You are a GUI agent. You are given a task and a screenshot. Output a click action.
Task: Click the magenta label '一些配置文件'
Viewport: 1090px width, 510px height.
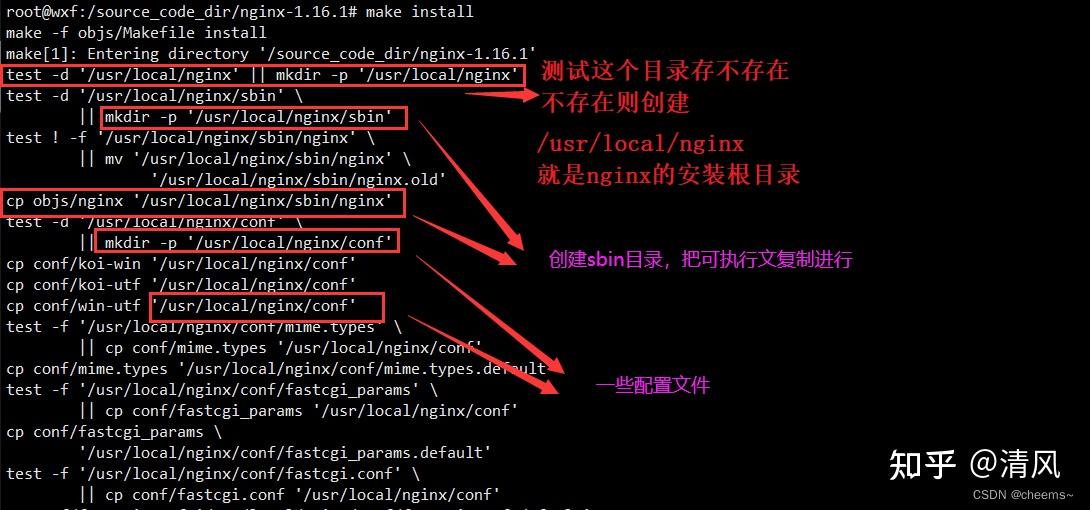[x=653, y=385]
